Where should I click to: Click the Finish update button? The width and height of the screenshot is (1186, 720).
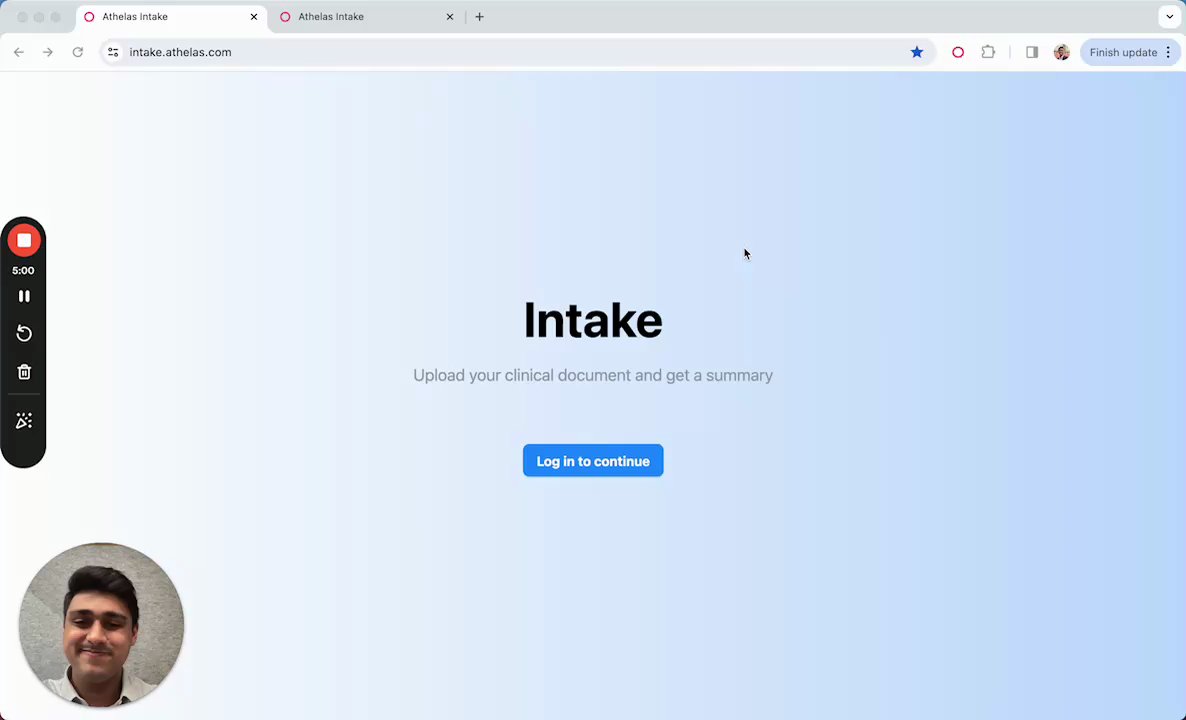[x=1123, y=52]
